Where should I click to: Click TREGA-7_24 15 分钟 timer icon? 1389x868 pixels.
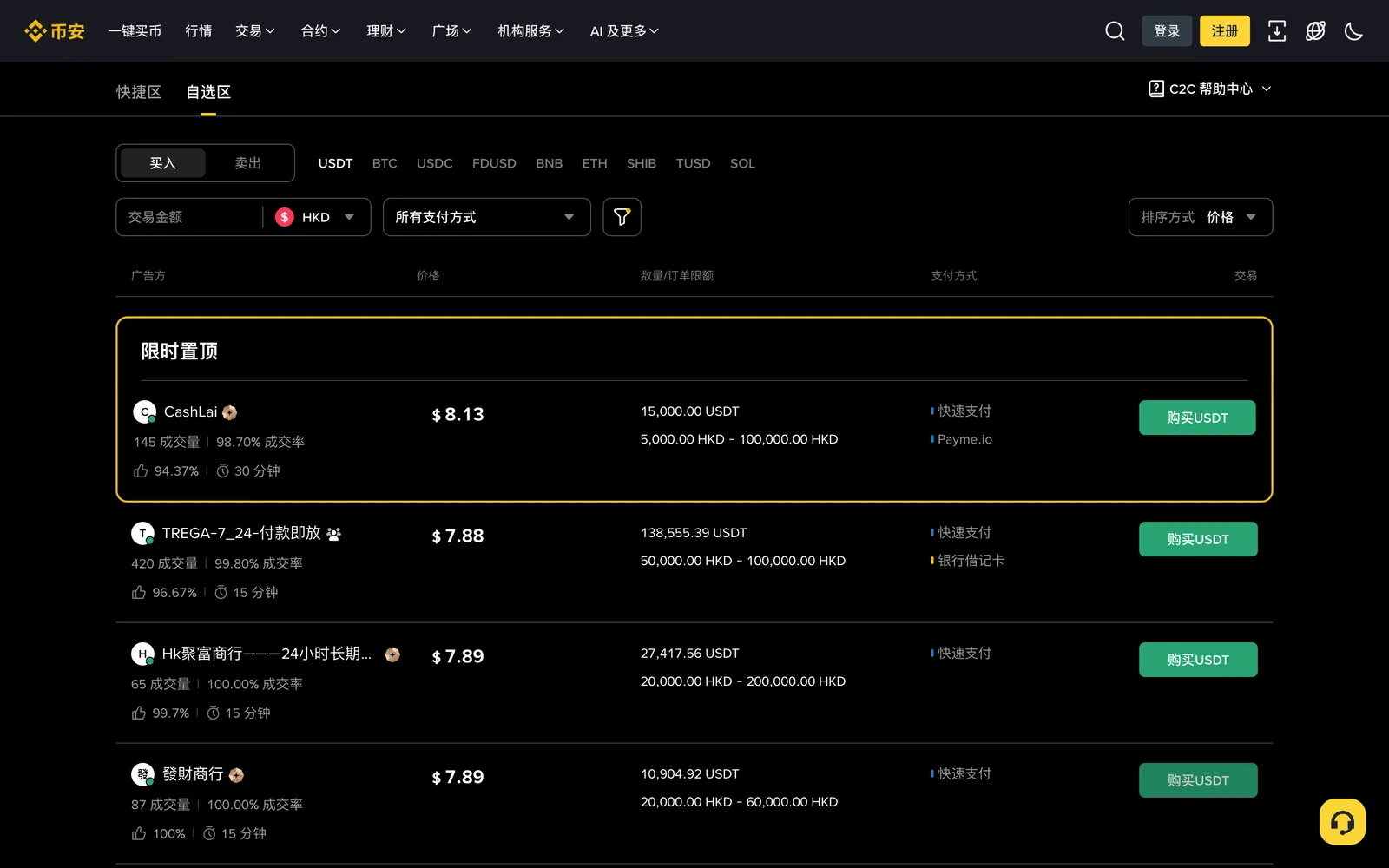tap(221, 592)
